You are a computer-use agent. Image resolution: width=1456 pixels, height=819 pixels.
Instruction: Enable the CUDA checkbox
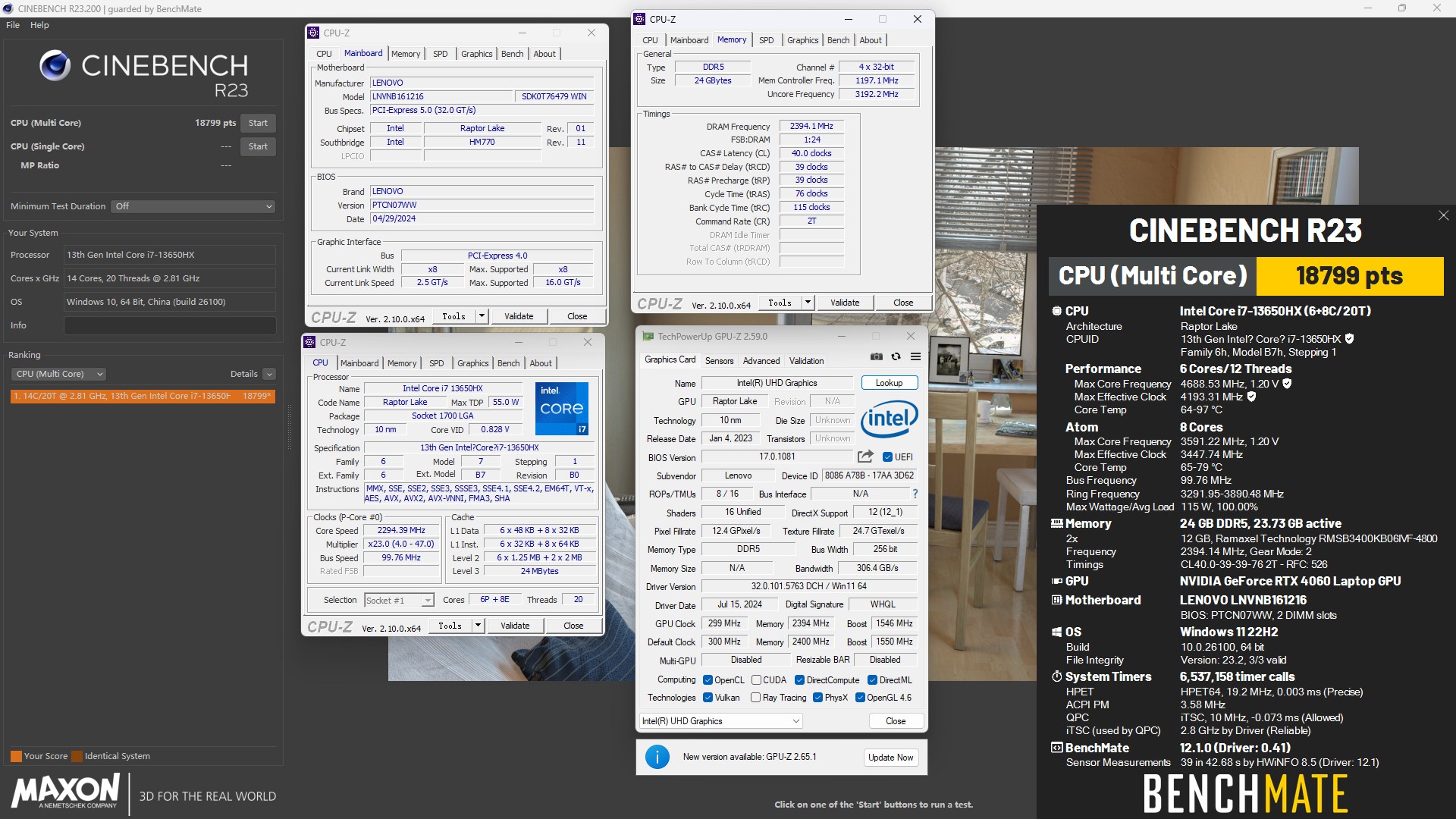(x=756, y=680)
